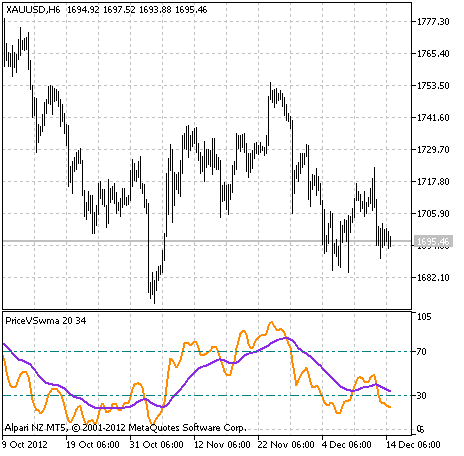Click the 22 Nov 06:00 date label
This screenshot has width=464, height=456.
(x=286, y=445)
